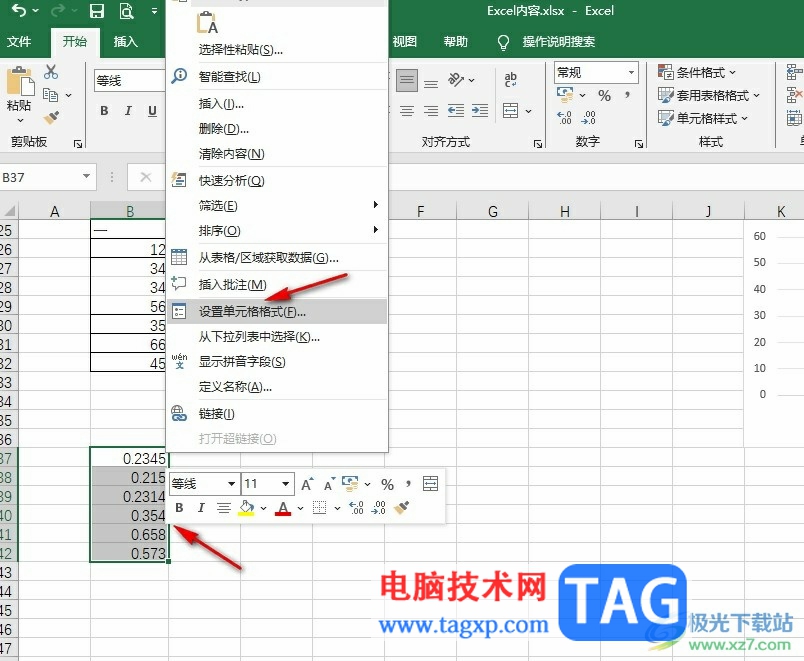Click Comma Style in mini toolbar

[x=408, y=484]
